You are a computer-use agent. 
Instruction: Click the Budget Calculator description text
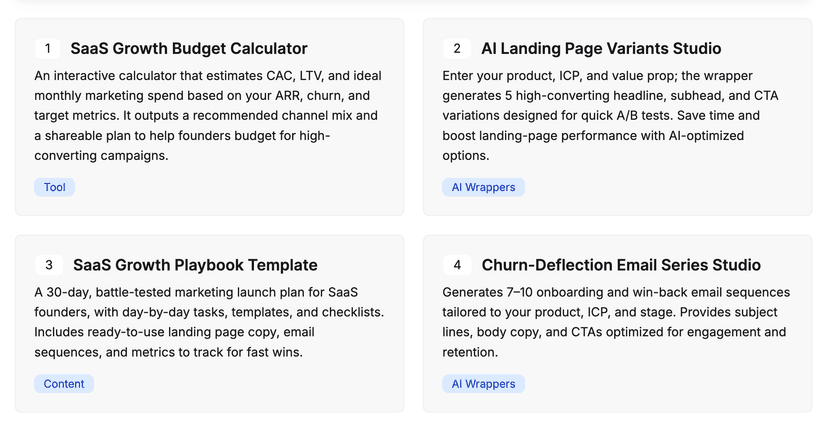click(x=207, y=116)
